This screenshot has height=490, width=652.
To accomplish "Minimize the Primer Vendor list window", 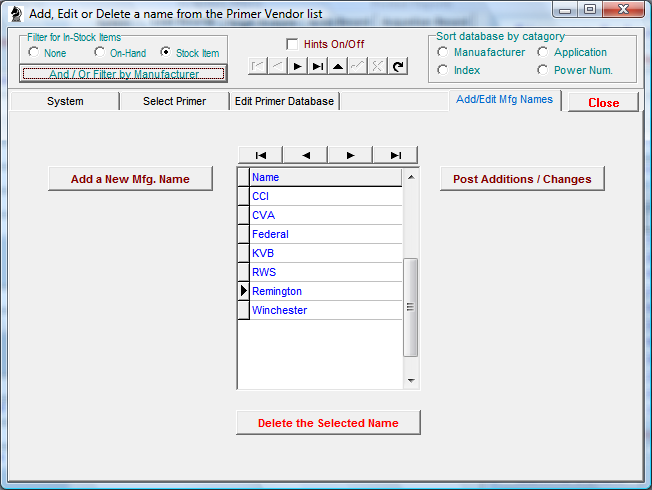I will click(x=565, y=10).
